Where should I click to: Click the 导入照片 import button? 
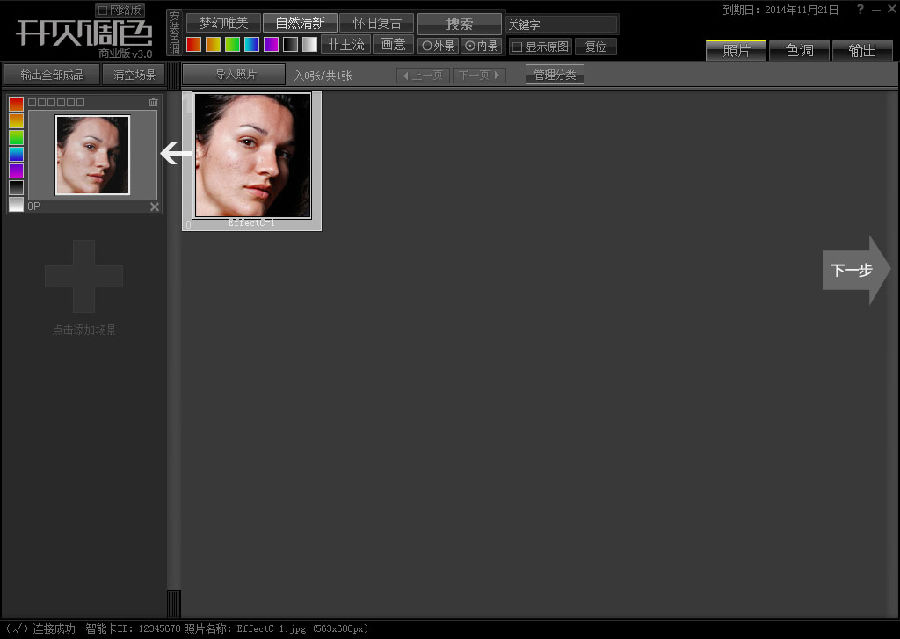coord(235,74)
